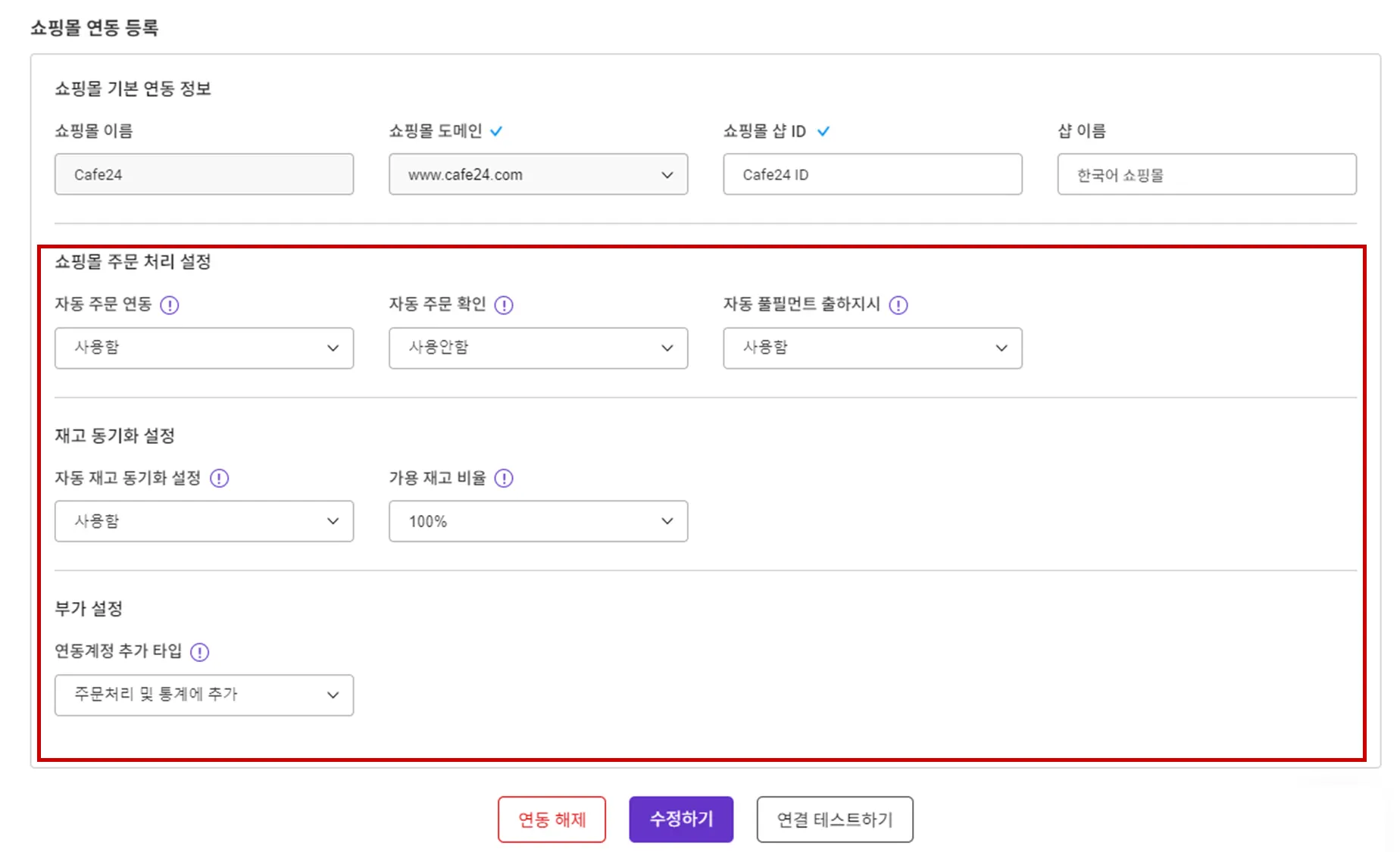Viewport: 1400px width, 852px height.
Task: Click checkmark icon next to 쇼핑몰 도메인
Action: pos(496,132)
